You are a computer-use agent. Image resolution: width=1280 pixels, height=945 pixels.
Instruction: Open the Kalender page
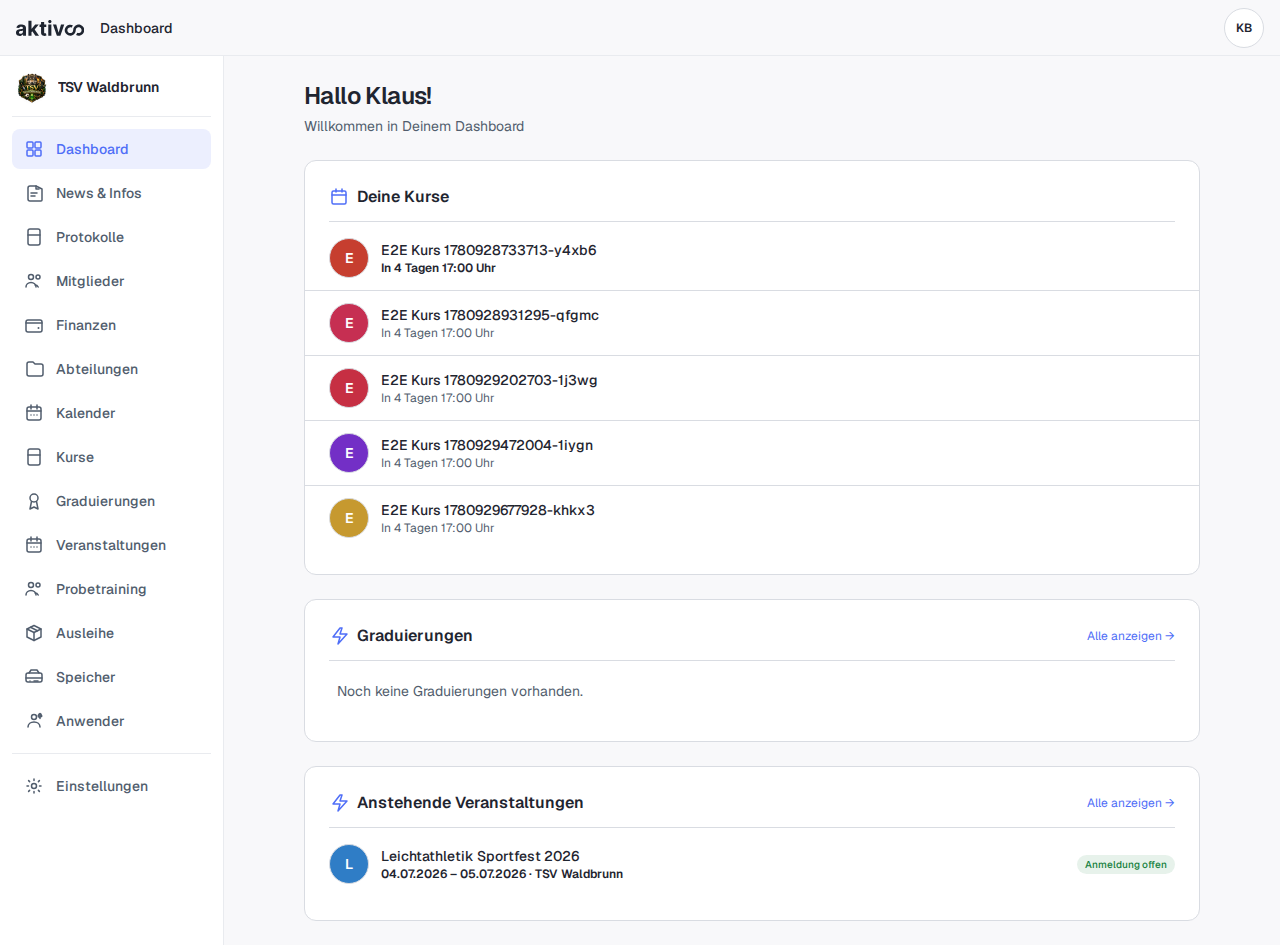coord(111,413)
